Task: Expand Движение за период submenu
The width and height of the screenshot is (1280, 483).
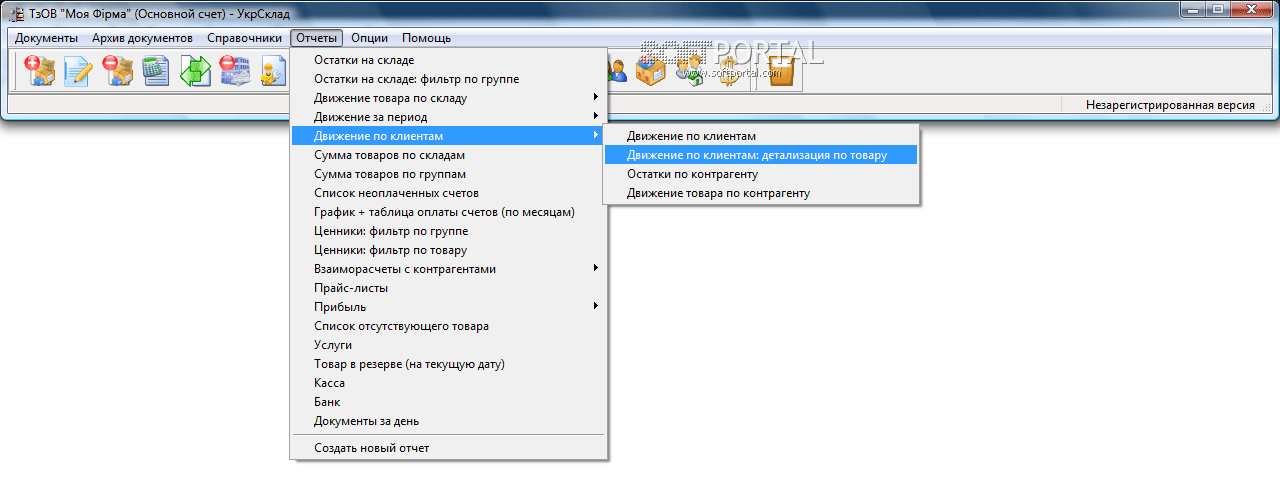Action: tap(449, 117)
